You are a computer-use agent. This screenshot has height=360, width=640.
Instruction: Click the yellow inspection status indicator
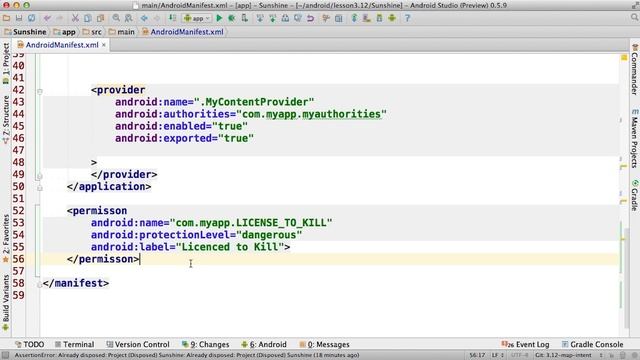pos(624,58)
